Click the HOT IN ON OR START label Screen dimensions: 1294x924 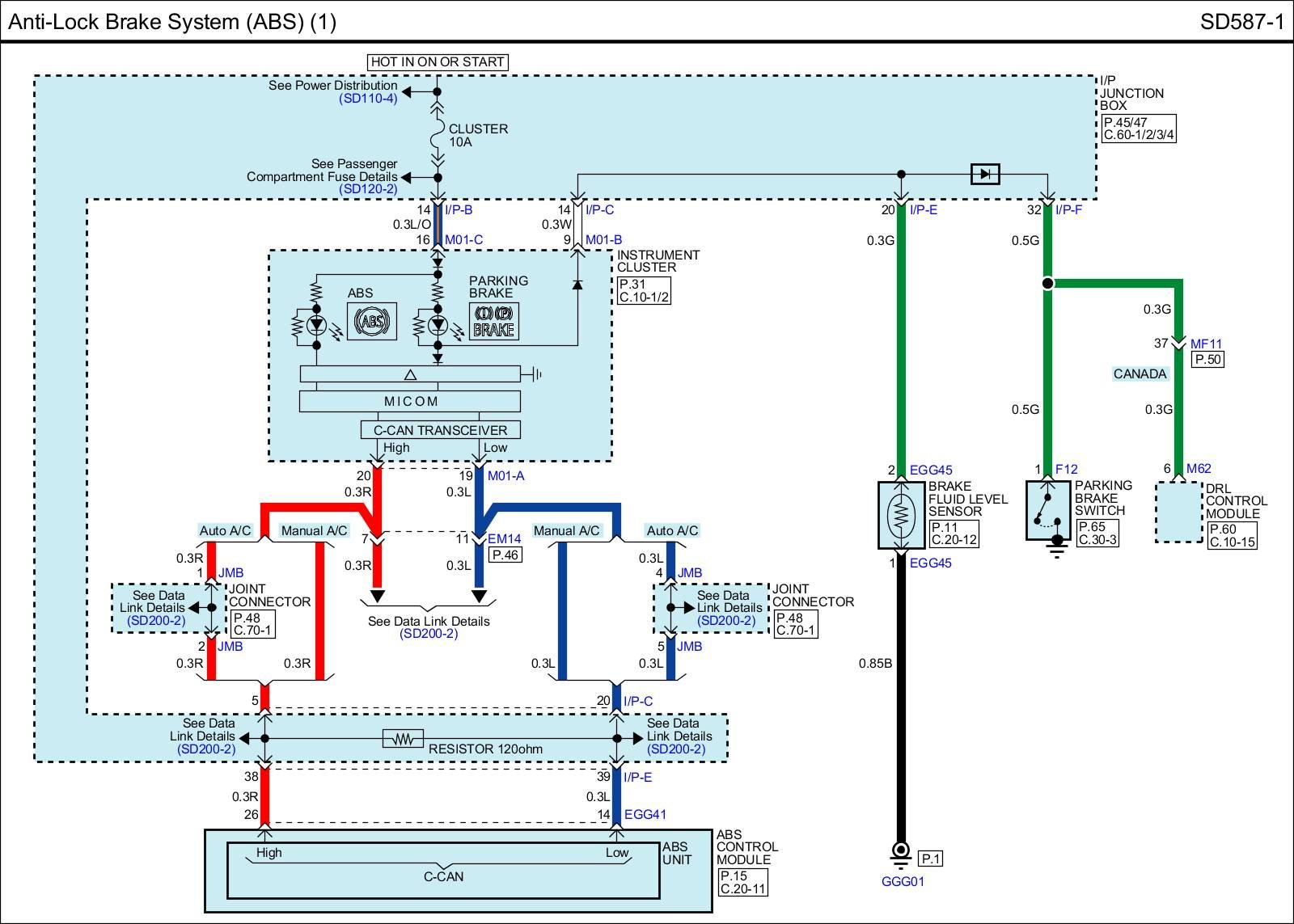coord(438,61)
